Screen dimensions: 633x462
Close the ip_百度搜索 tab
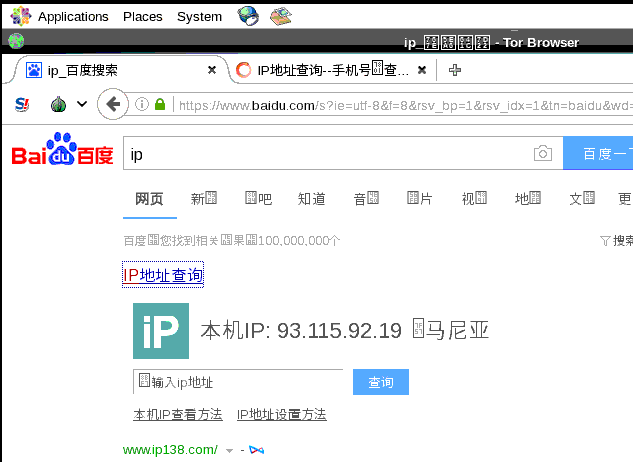point(212,70)
